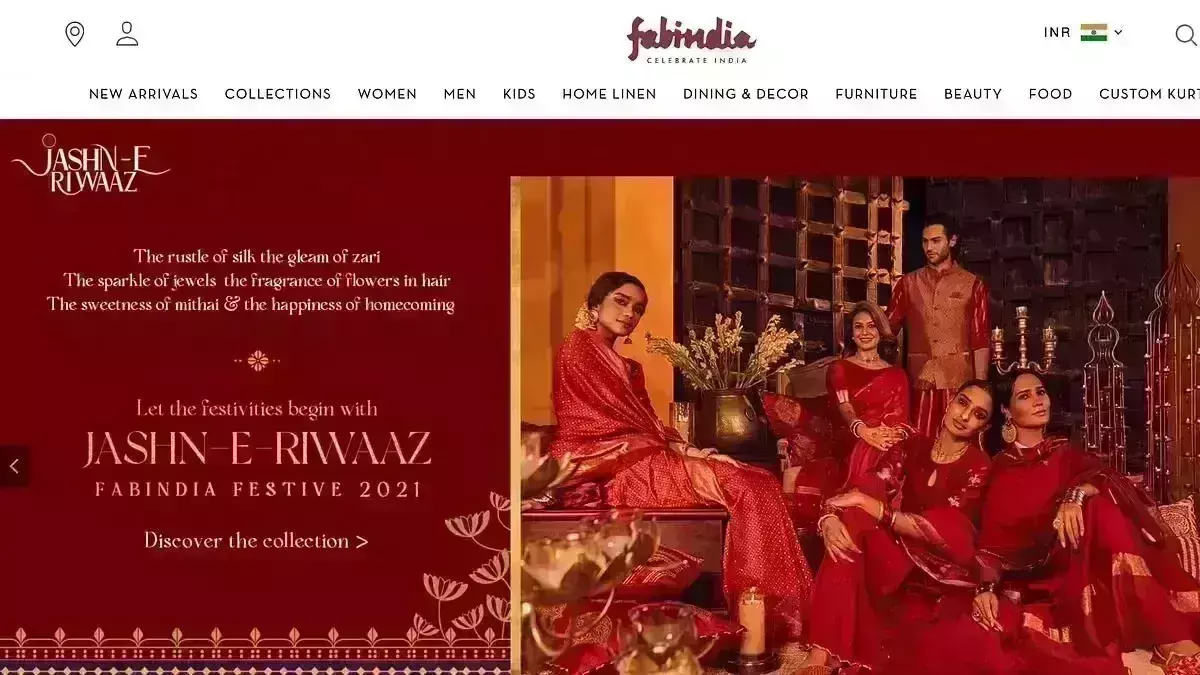Open the store locator pin icon
1200x675 pixels.
[75, 34]
